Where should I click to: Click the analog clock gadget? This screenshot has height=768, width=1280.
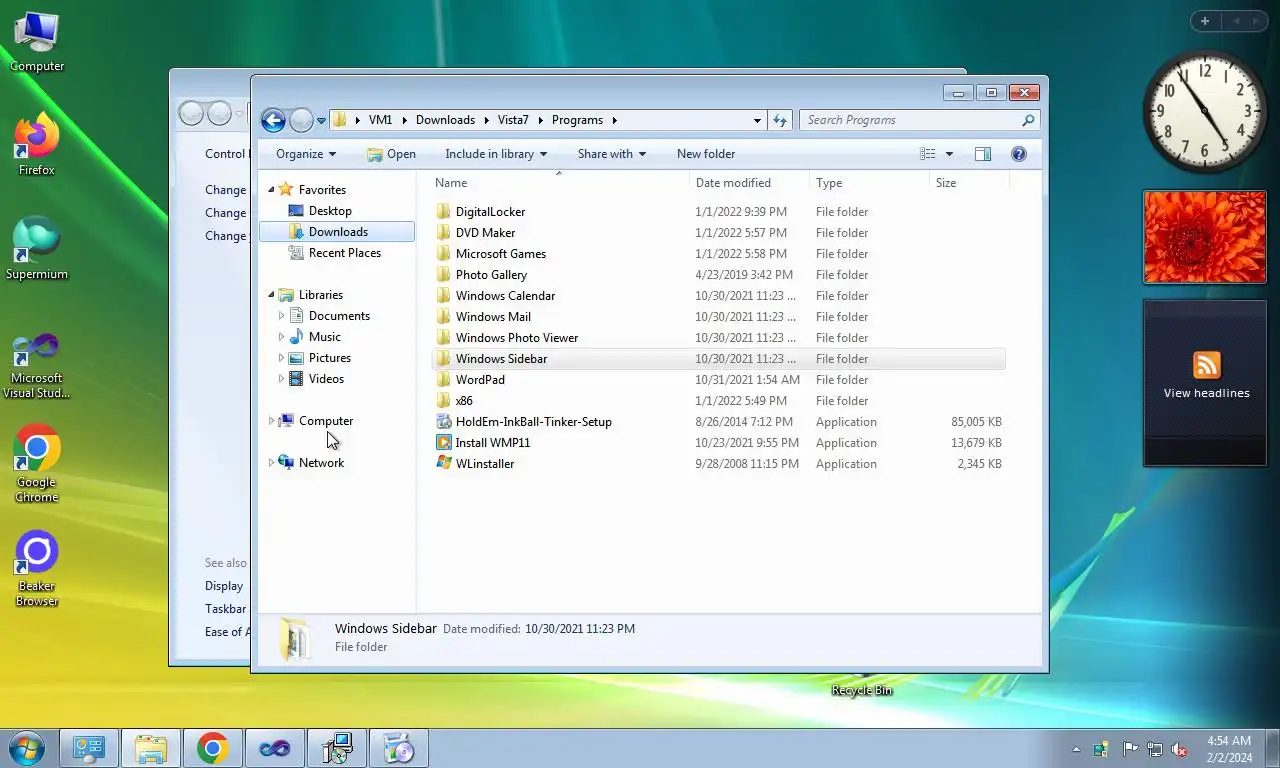click(1204, 111)
